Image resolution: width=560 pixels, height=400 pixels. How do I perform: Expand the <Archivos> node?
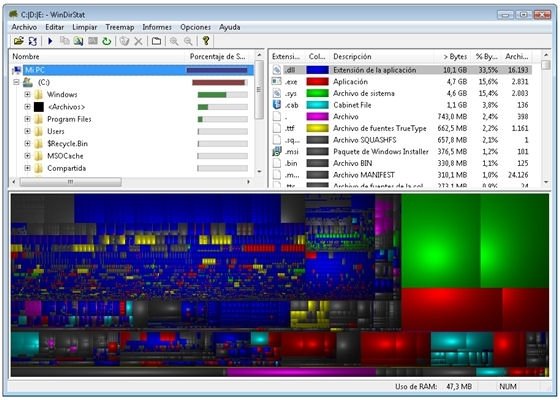coord(28,107)
